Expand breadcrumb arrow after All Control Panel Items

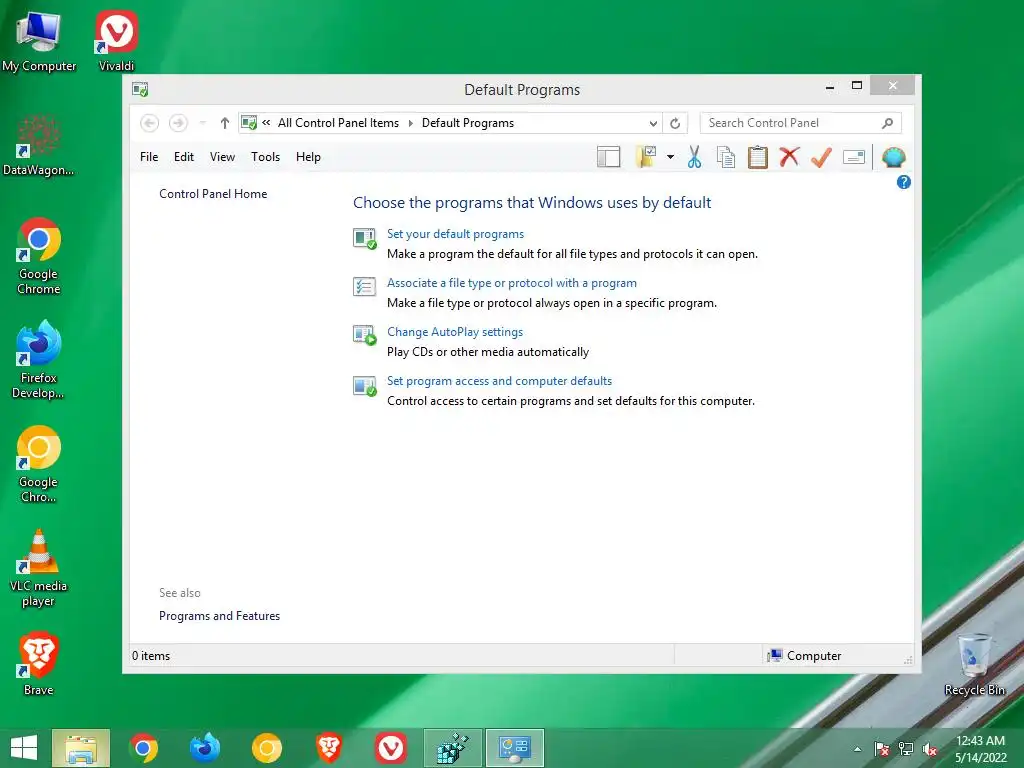[x=411, y=123]
